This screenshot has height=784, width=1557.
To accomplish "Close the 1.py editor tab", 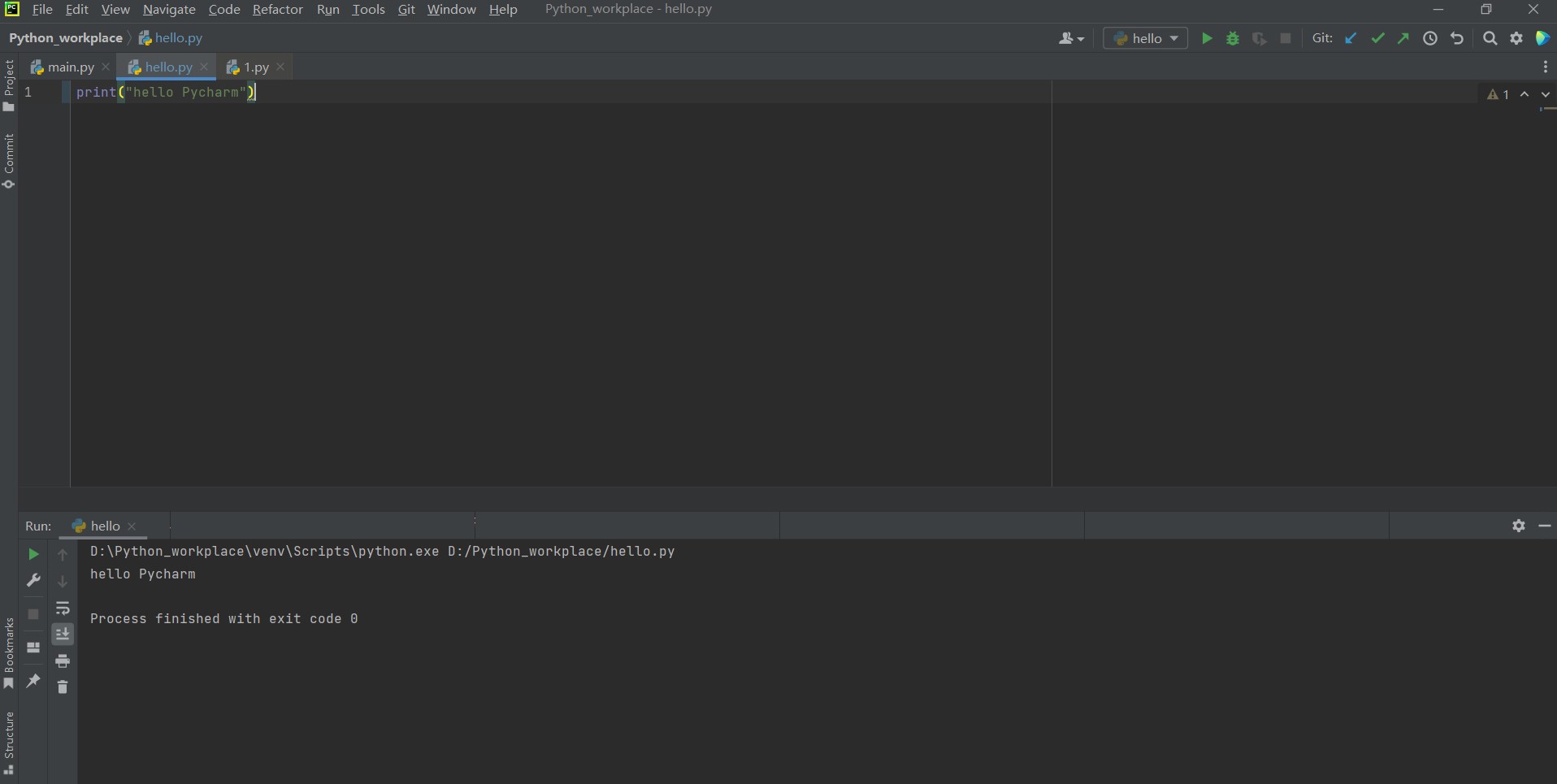I will click(280, 67).
